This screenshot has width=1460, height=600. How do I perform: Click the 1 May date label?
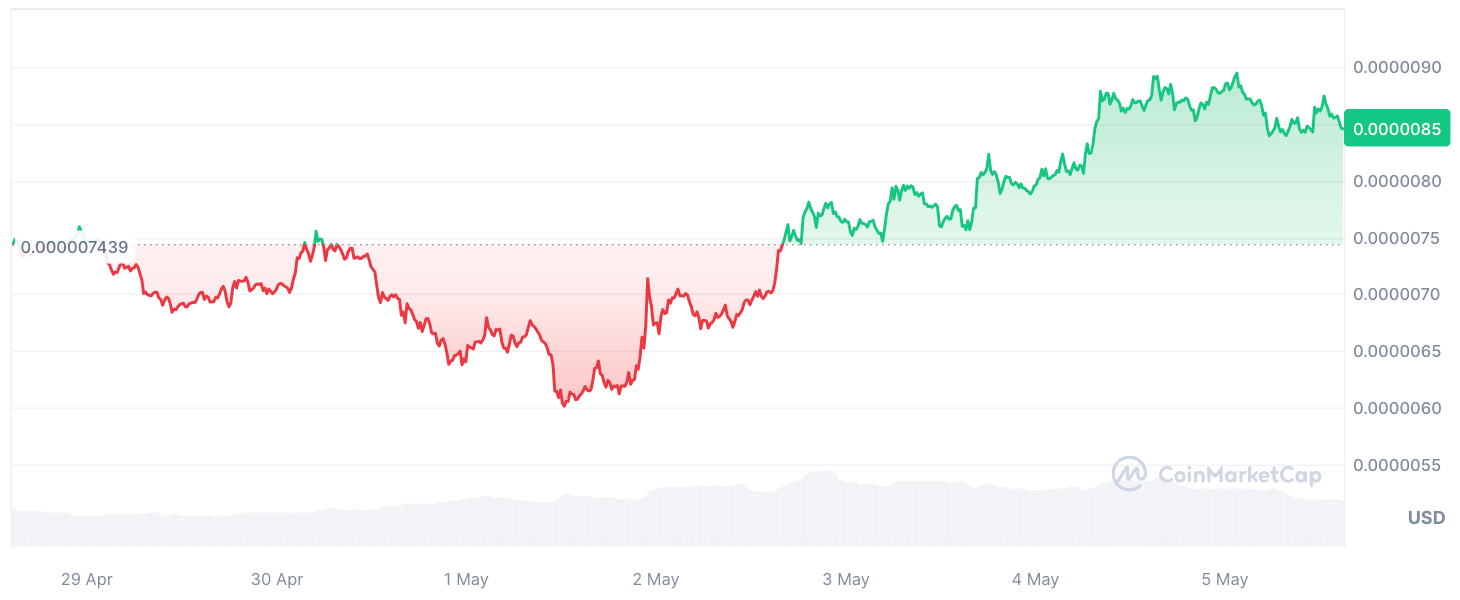(x=465, y=579)
